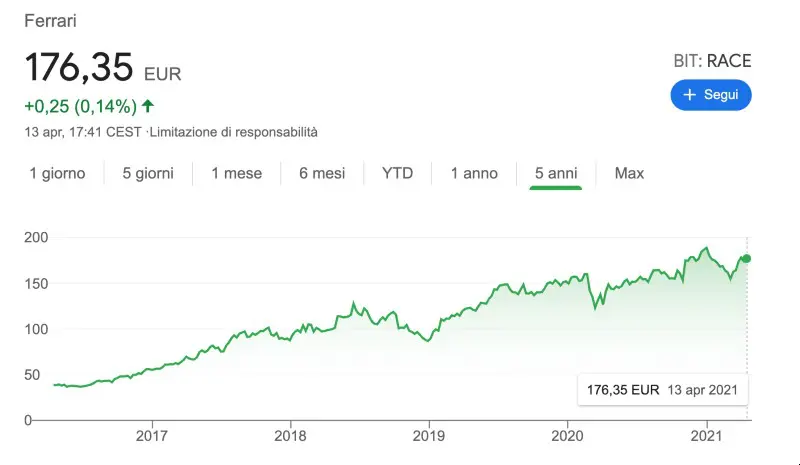The width and height of the screenshot is (800, 465).
Task: Click the green upward arrow price indicator
Action: click(148, 106)
